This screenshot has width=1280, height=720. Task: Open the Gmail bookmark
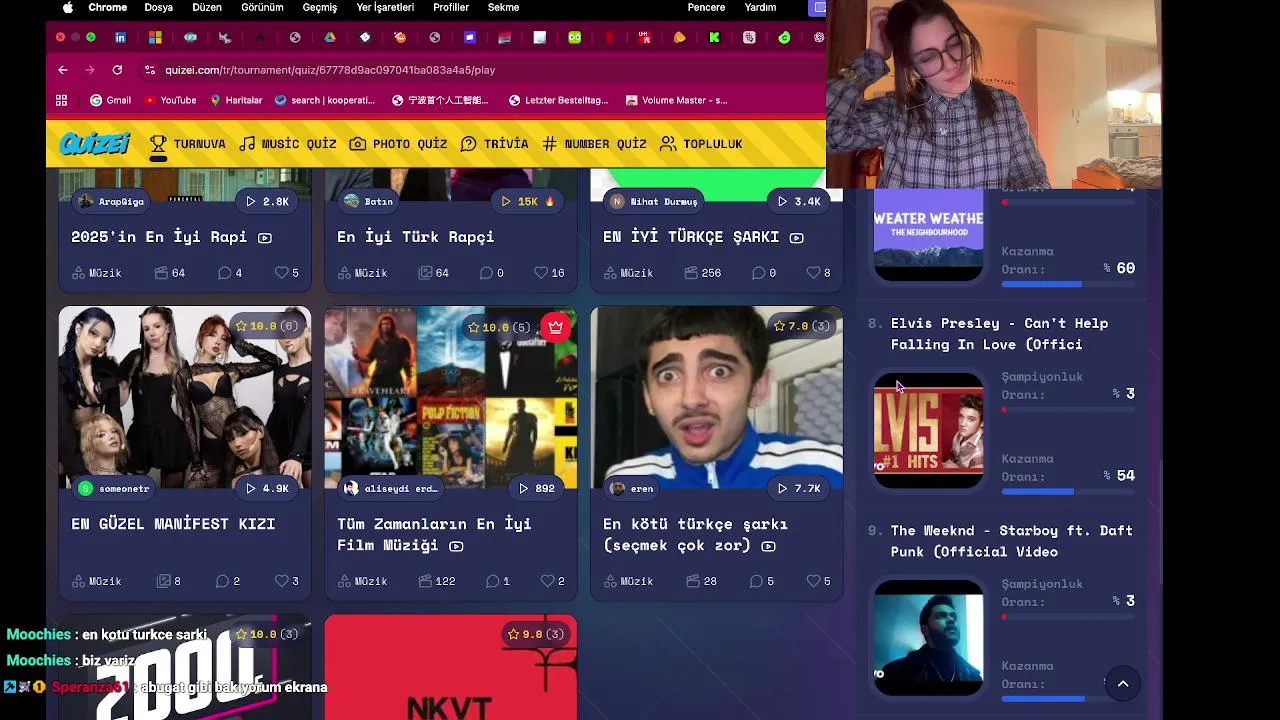tap(111, 100)
